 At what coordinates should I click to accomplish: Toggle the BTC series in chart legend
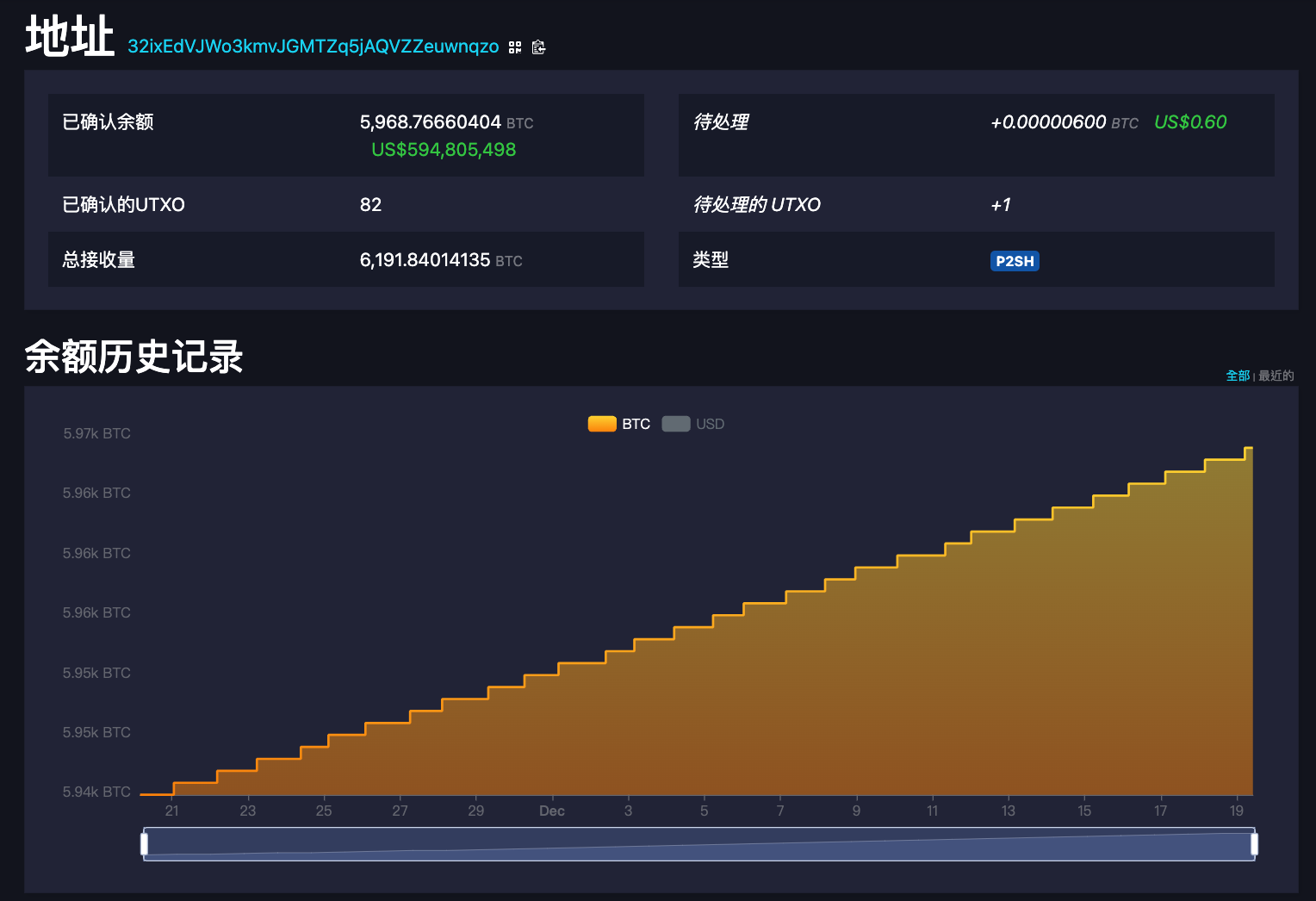(x=619, y=424)
